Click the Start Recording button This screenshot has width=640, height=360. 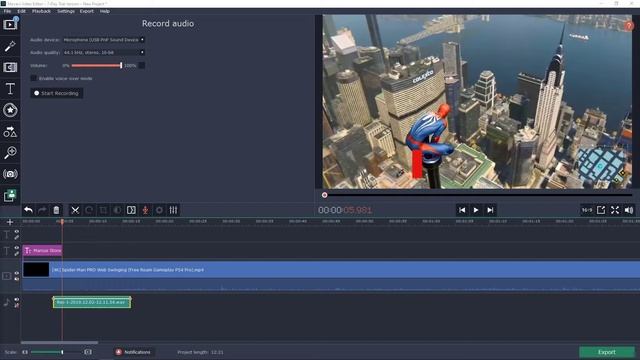(x=57, y=93)
